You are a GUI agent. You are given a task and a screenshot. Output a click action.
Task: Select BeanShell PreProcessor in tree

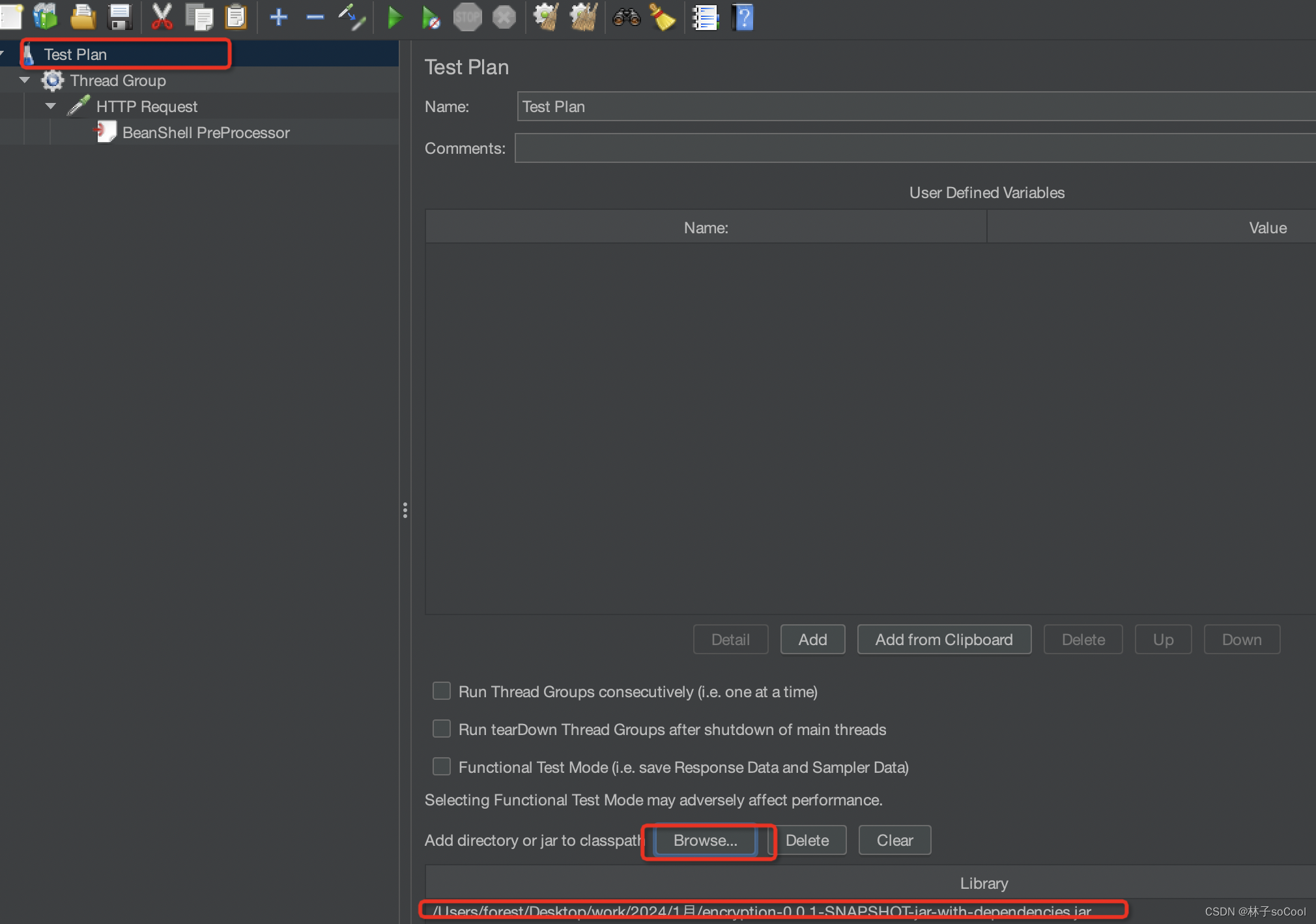pos(206,132)
